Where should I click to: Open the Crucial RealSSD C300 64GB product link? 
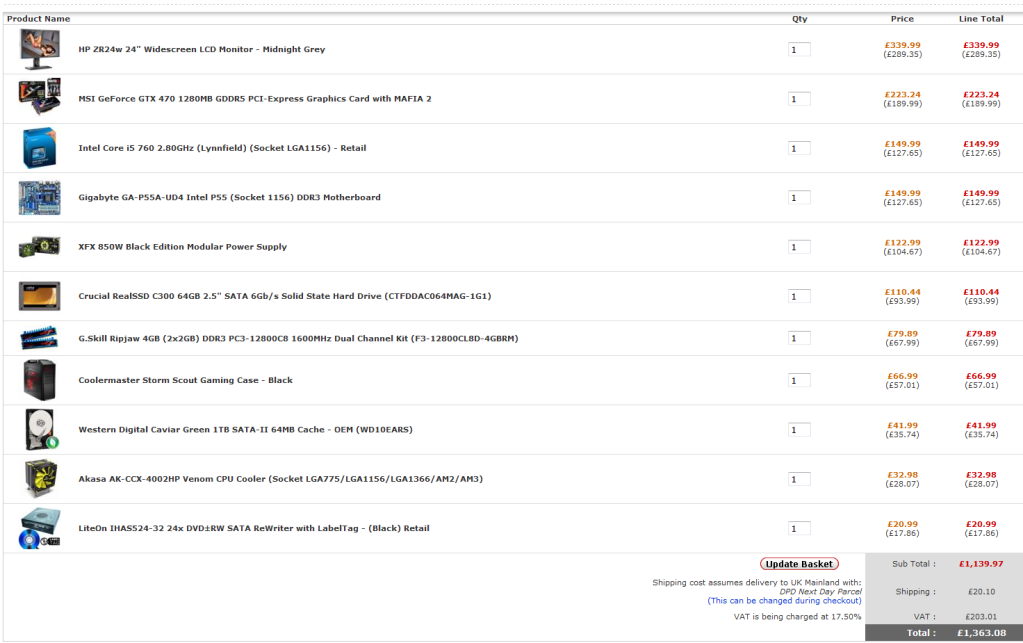point(284,296)
